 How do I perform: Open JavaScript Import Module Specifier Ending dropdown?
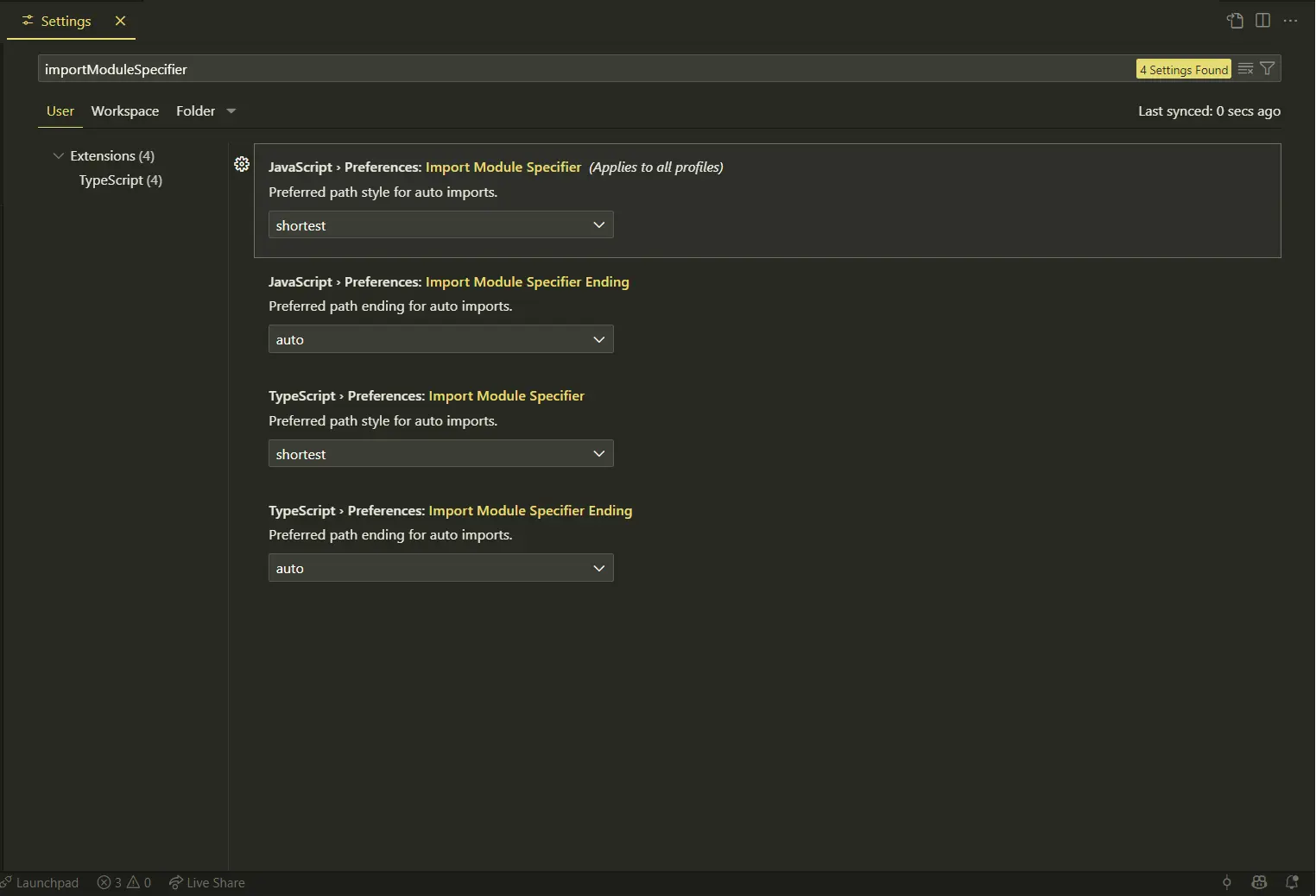[x=441, y=339]
